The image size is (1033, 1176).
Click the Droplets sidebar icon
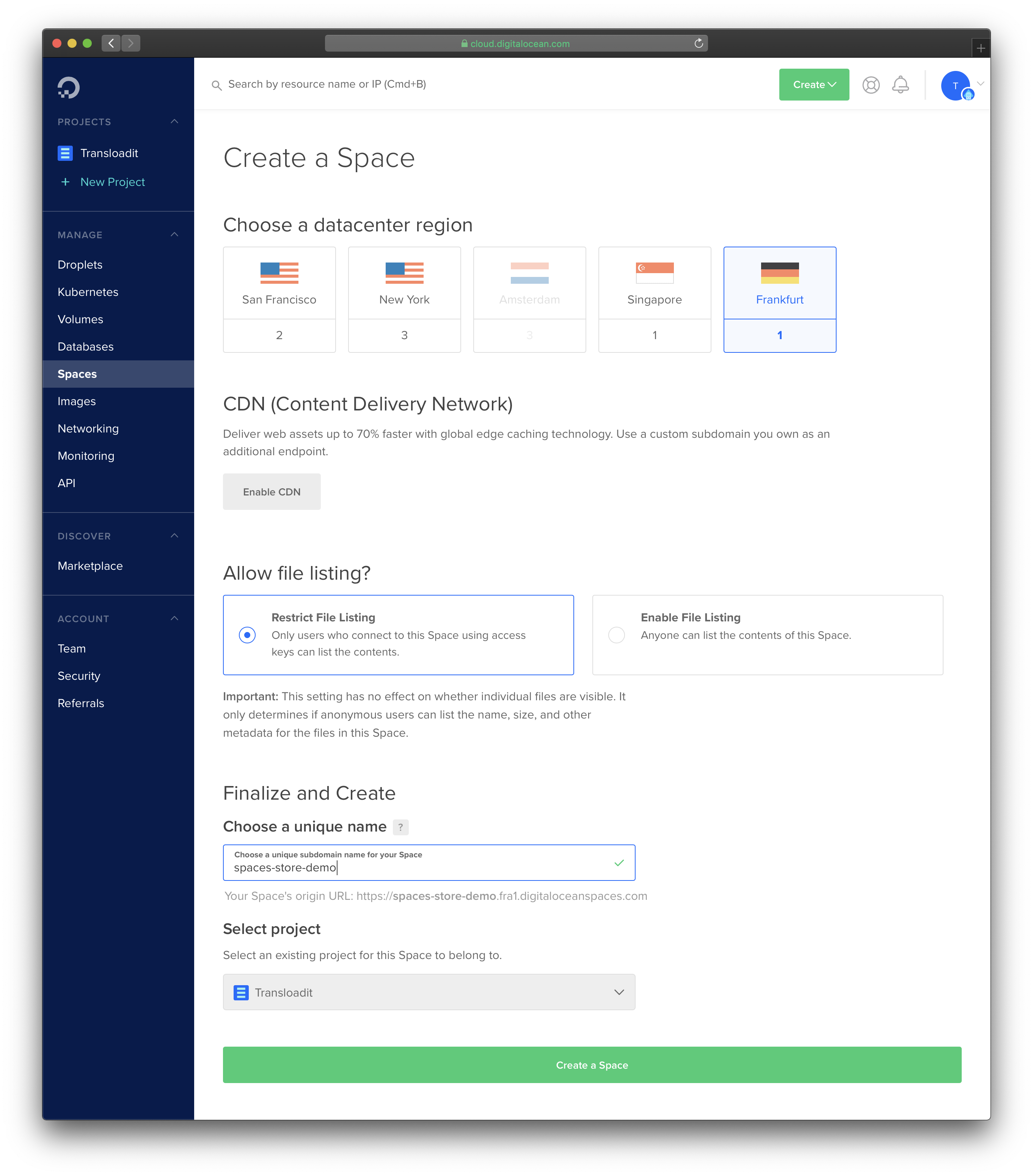click(x=80, y=264)
